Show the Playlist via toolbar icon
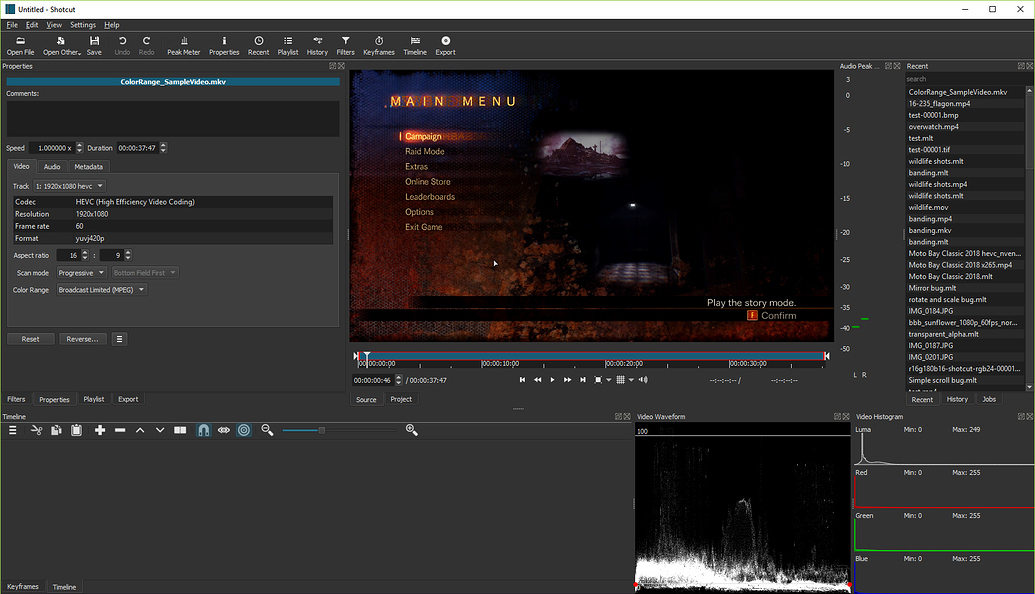Image resolution: width=1035 pixels, height=594 pixels. pos(288,46)
